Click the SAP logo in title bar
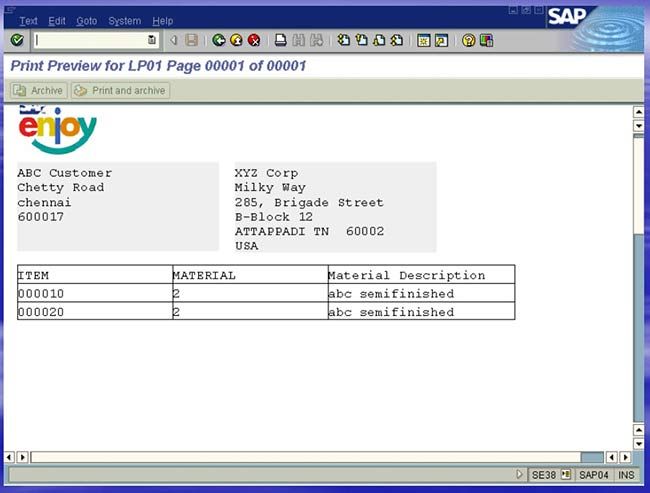This screenshot has width=650, height=493. pos(567,17)
